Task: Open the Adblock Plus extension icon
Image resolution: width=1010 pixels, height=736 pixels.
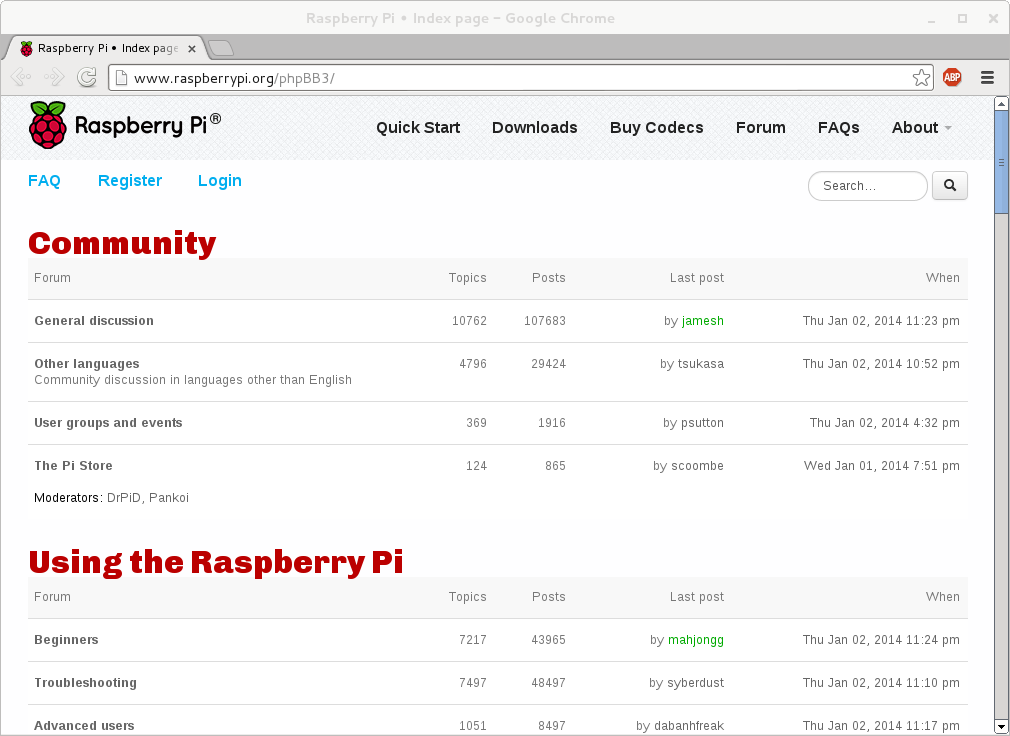Action: (952, 78)
